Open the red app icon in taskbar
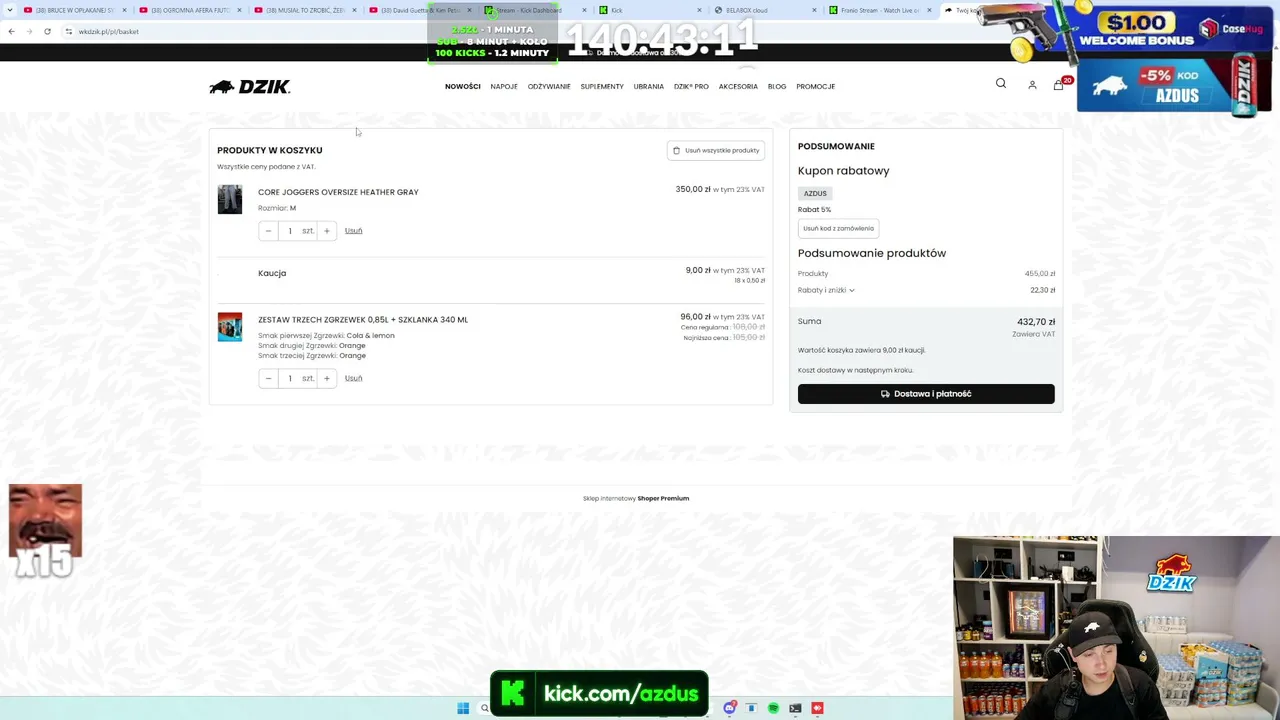Screen dimensions: 1280x720 click(817, 708)
